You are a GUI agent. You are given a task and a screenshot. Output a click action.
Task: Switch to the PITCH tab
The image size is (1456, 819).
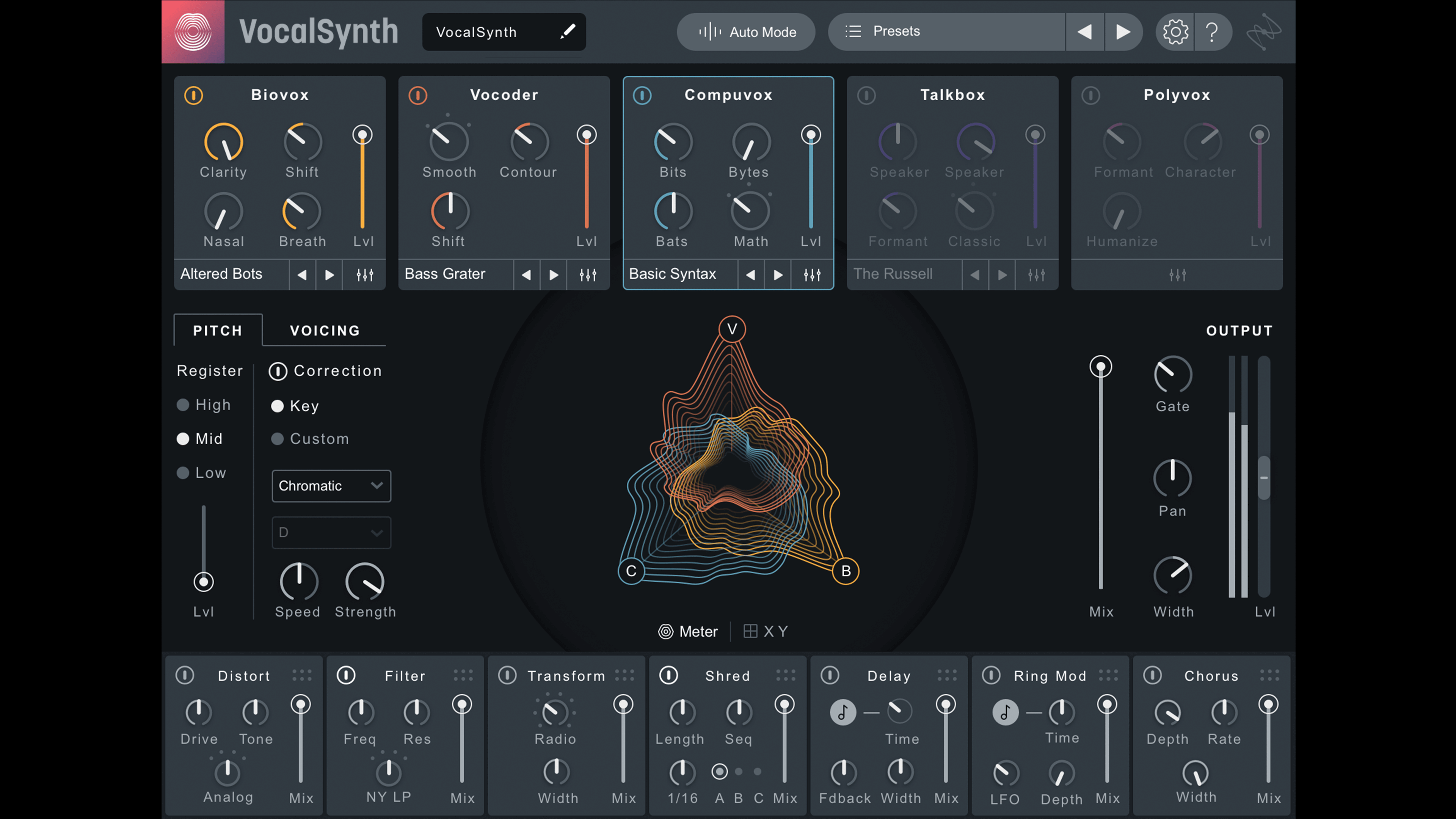(218, 330)
